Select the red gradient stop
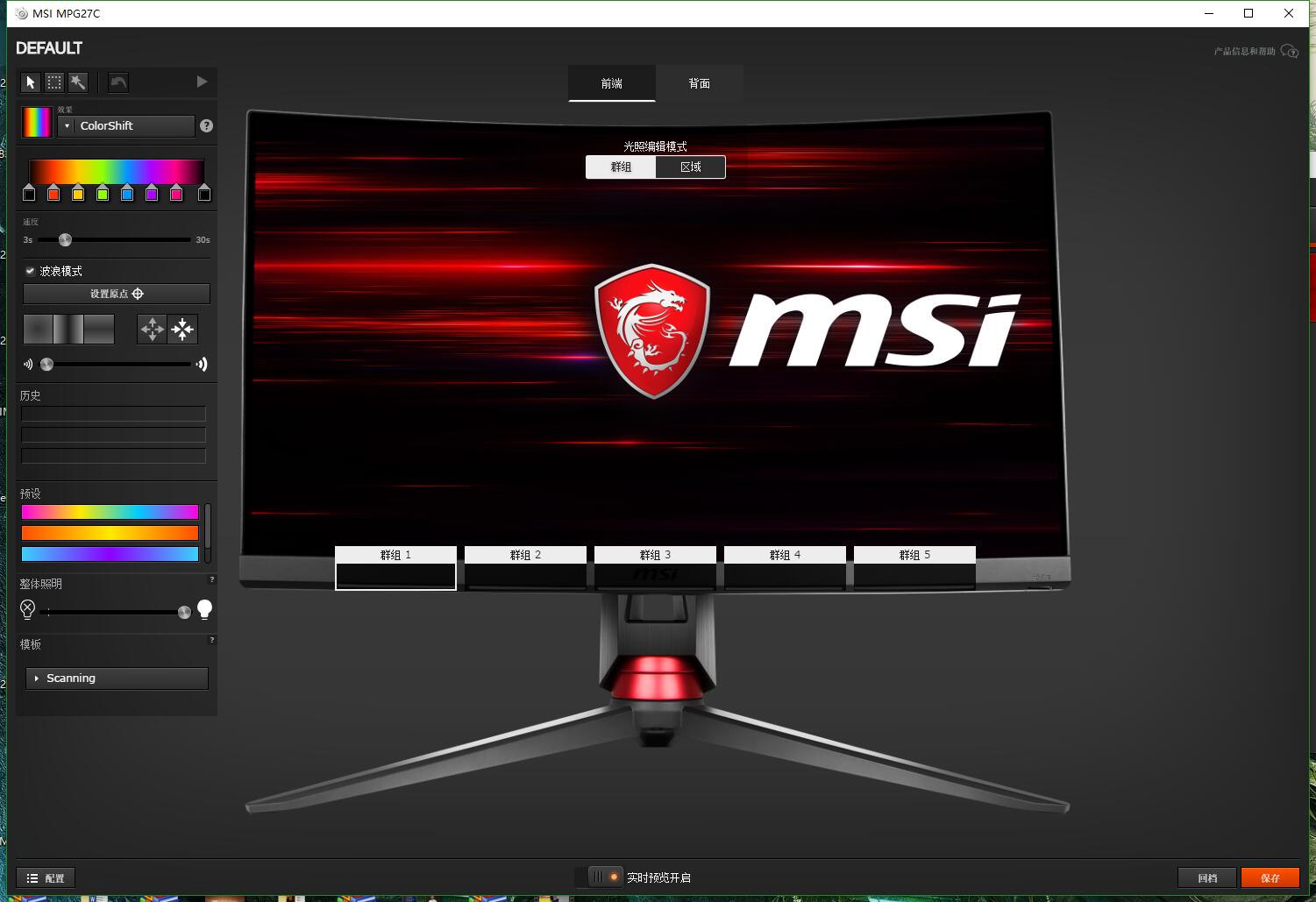The width and height of the screenshot is (1316, 902). click(x=53, y=193)
